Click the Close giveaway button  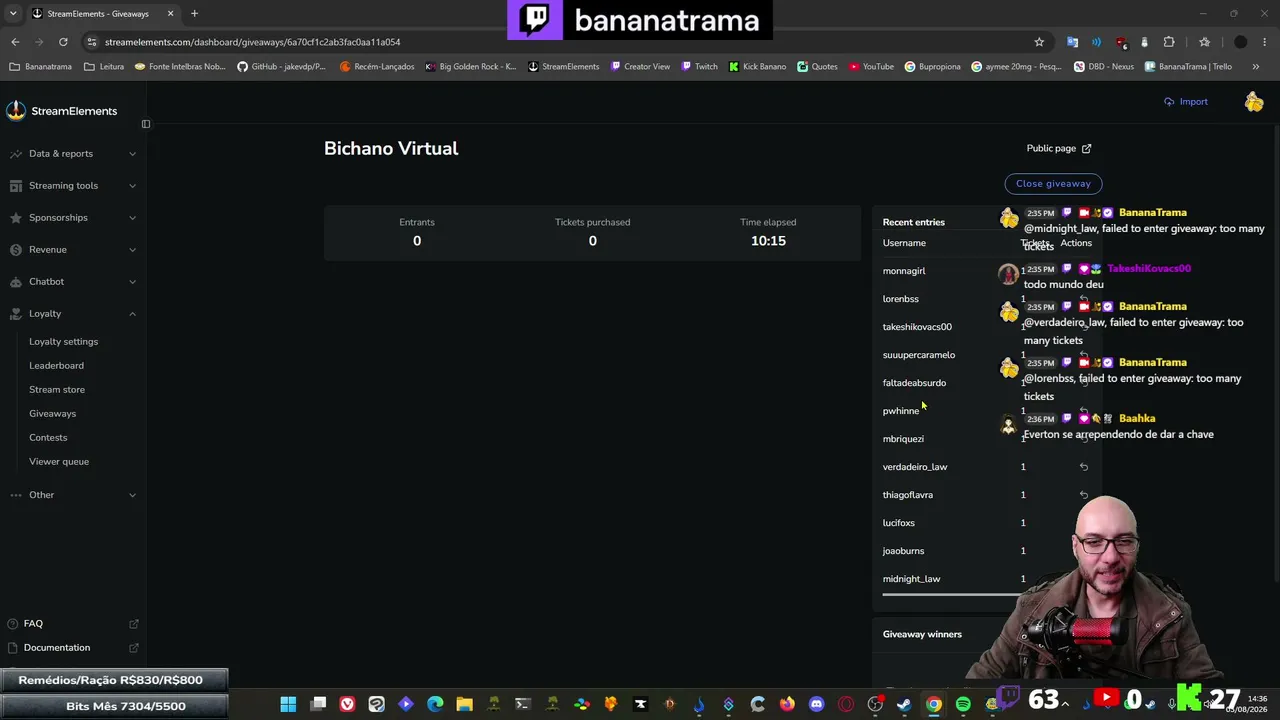1053,184
